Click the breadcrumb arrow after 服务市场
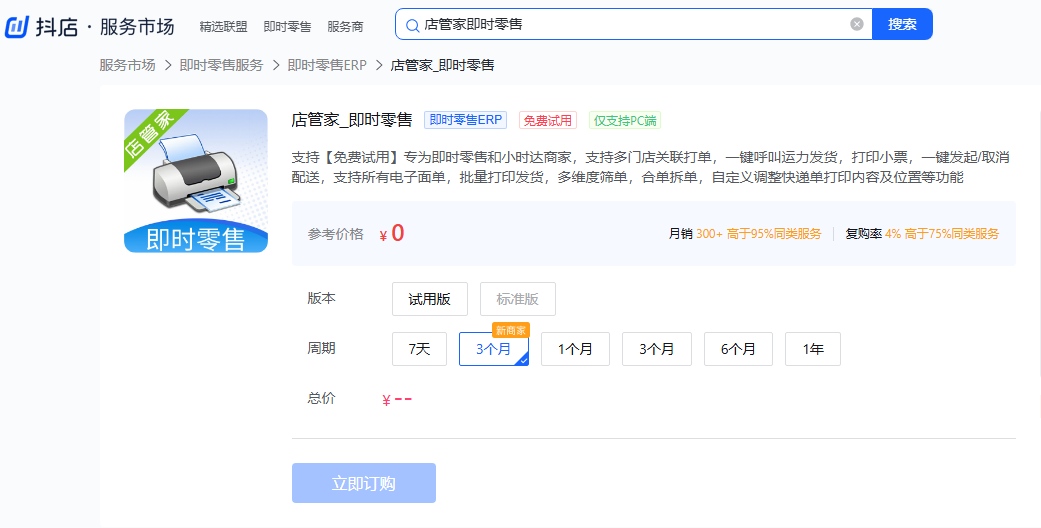The image size is (1041, 528). 168,65
